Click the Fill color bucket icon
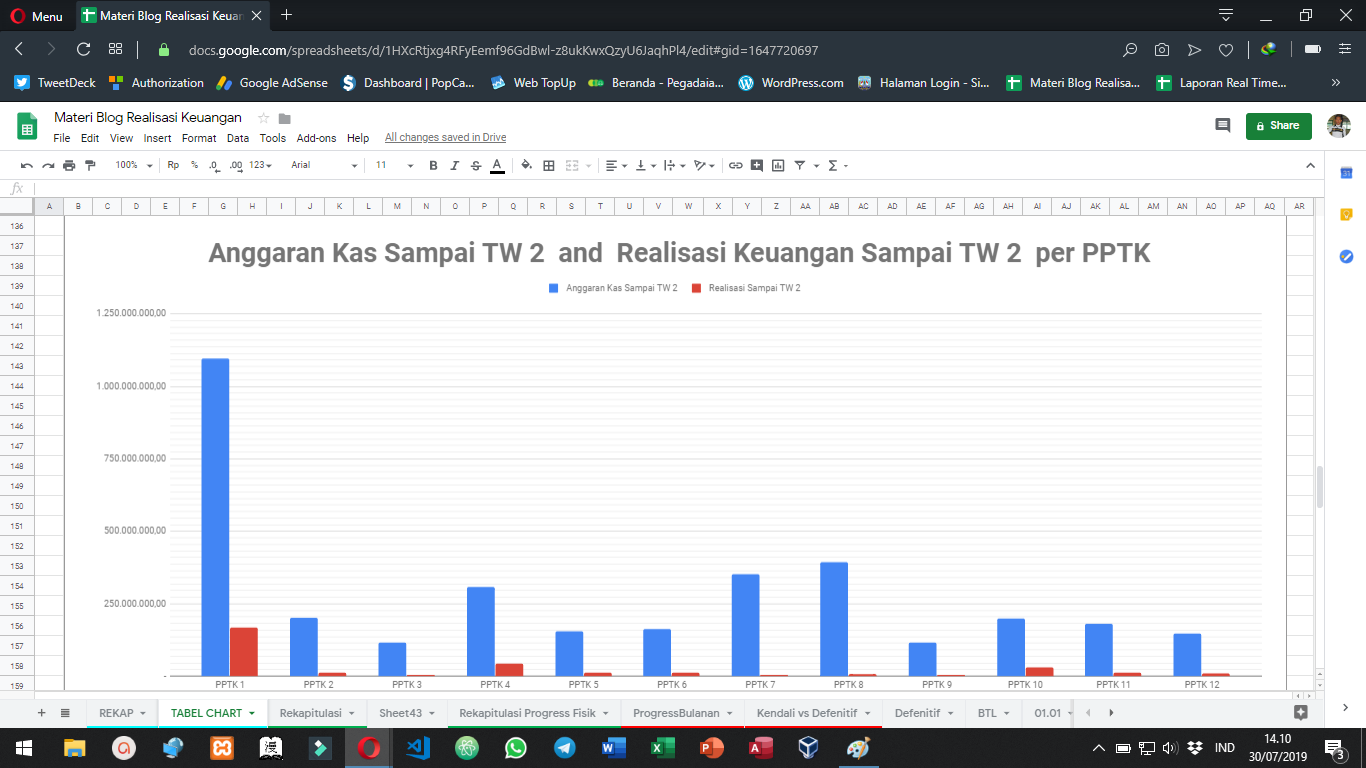This screenshot has width=1366, height=768. tap(527, 165)
